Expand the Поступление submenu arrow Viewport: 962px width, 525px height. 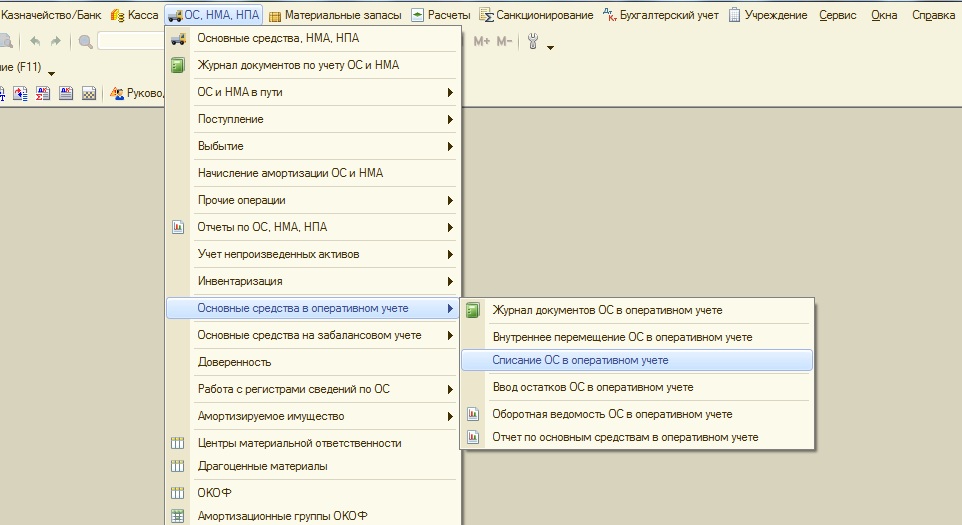(450, 120)
